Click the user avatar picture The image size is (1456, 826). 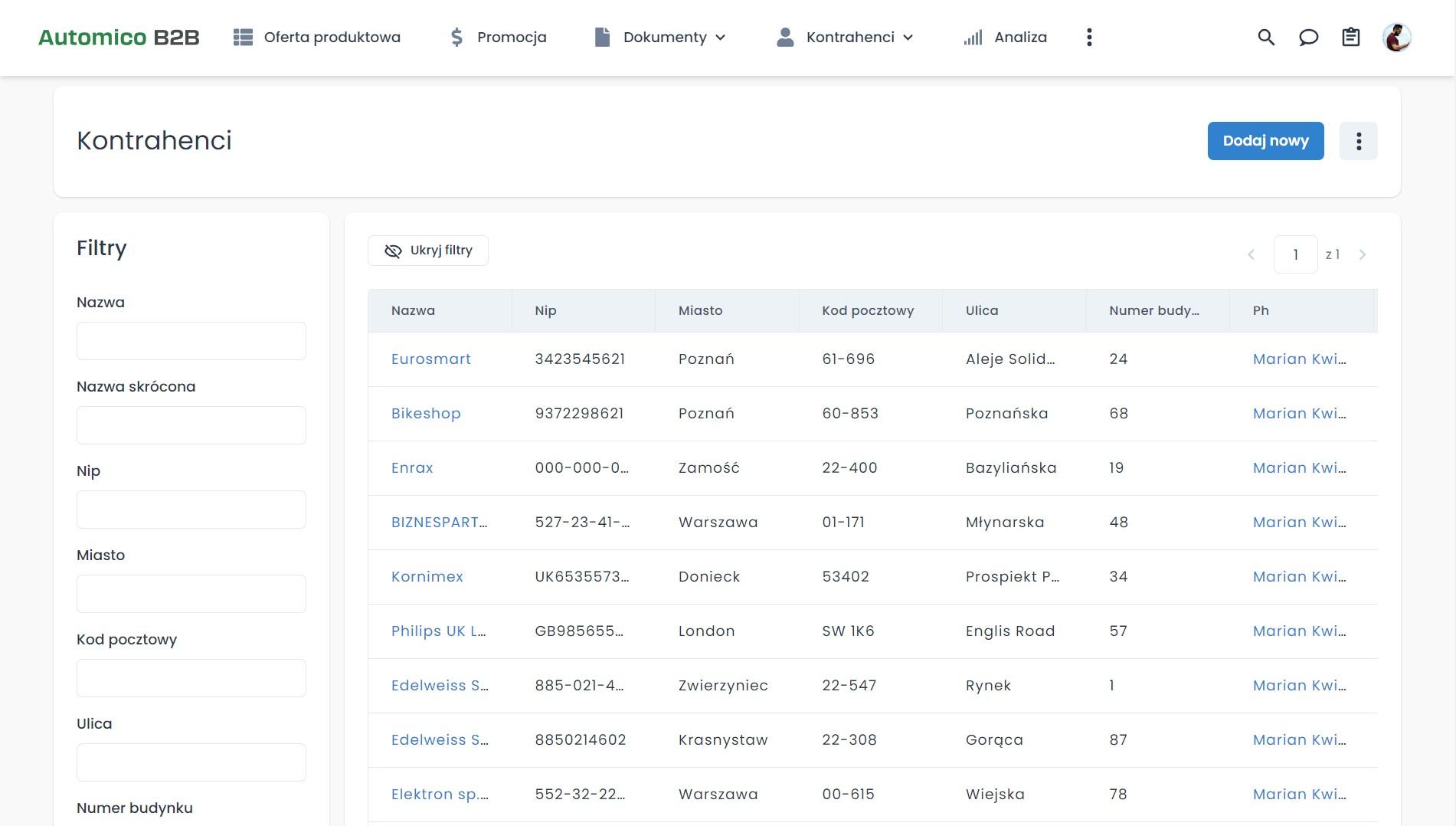[x=1396, y=38]
